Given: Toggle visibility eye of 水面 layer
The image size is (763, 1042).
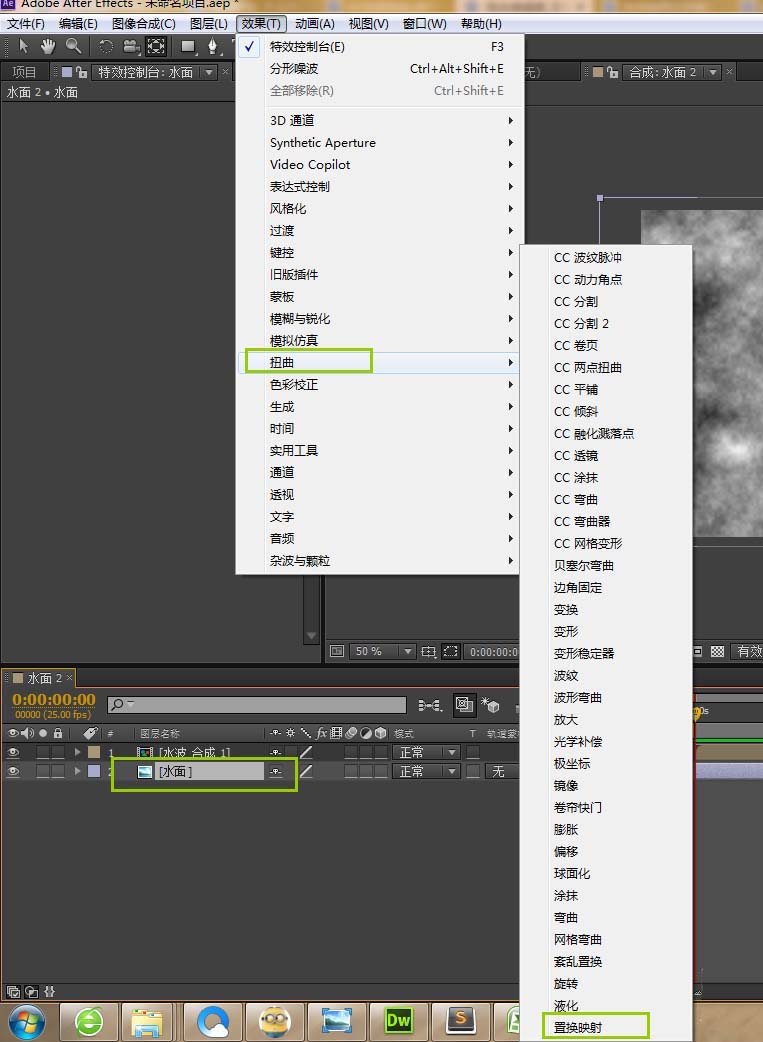Looking at the screenshot, I should pos(13,772).
